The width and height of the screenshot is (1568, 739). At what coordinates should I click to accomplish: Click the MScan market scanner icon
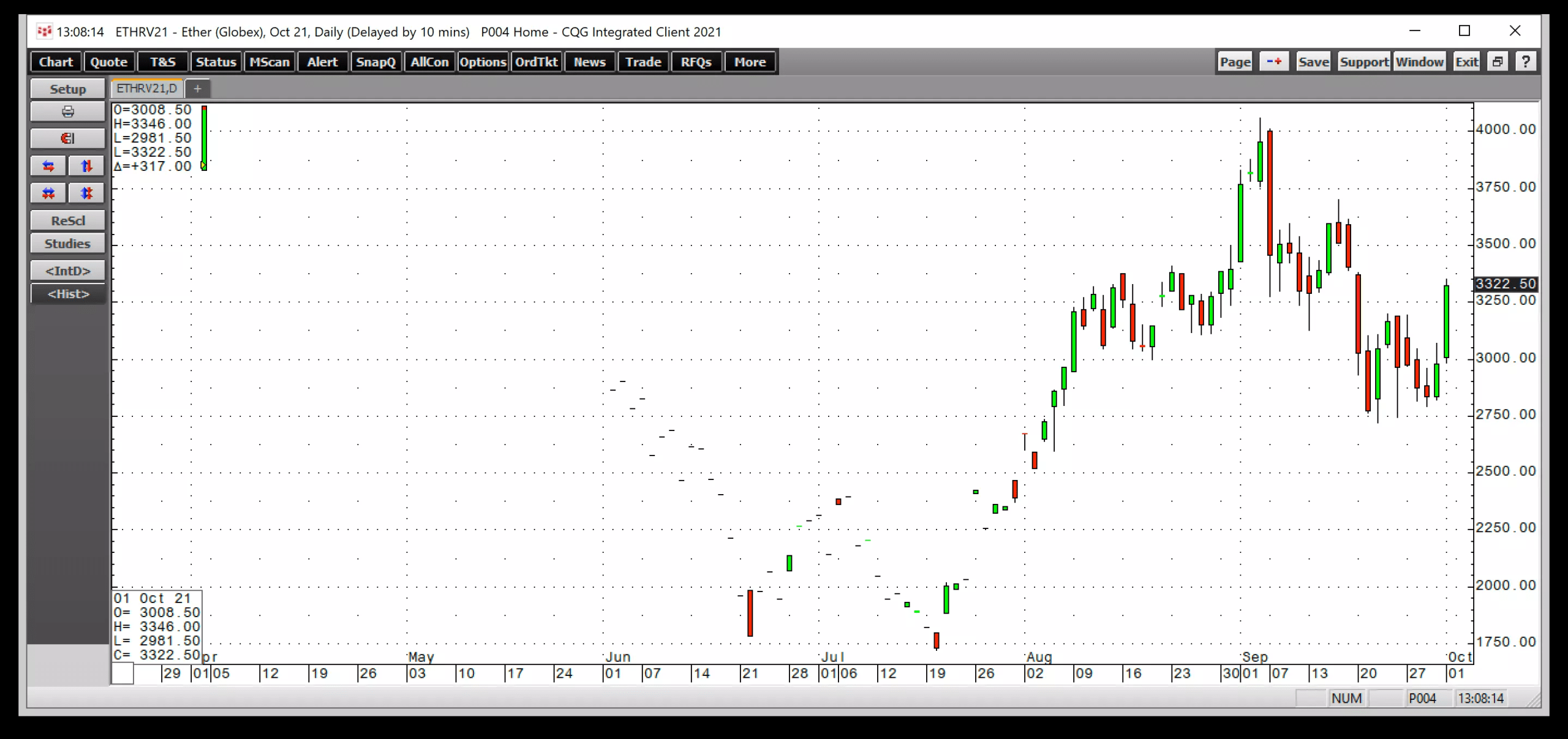click(x=269, y=62)
